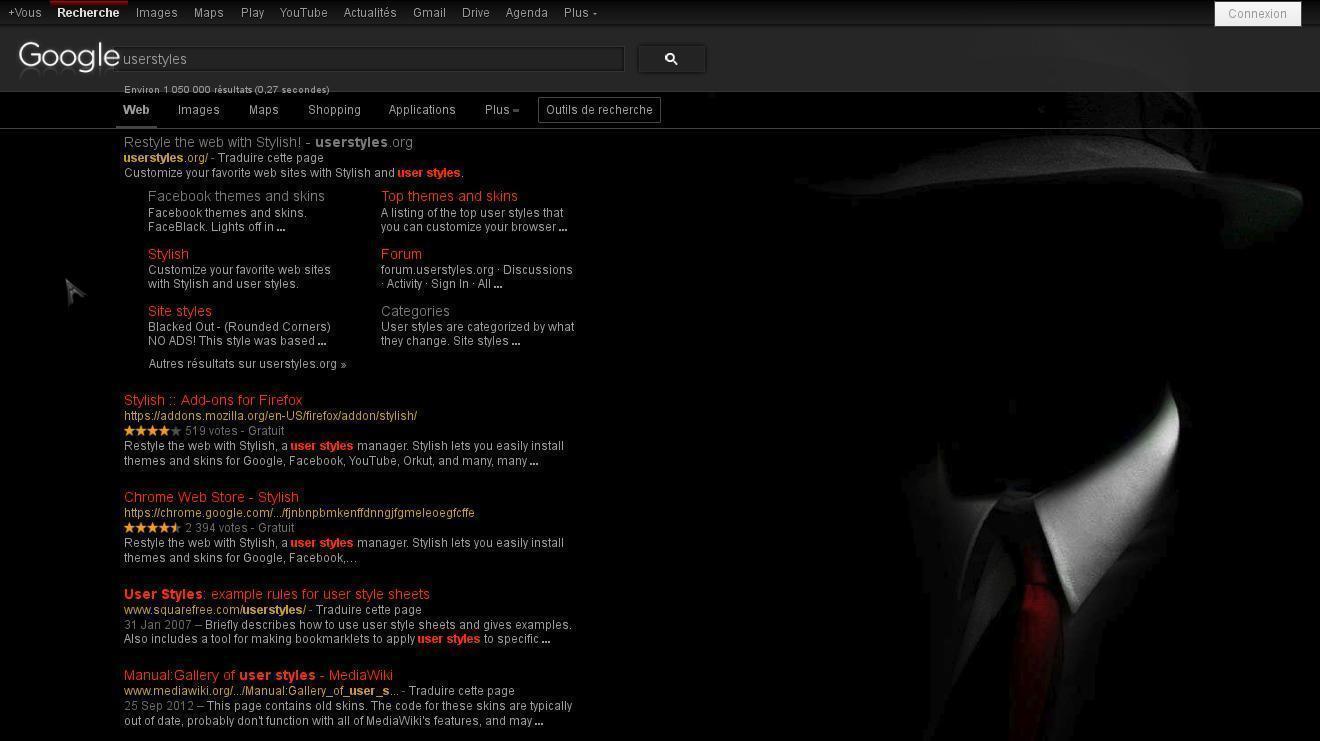Image resolution: width=1320 pixels, height=741 pixels.
Task: Click 'Traduire cette page' for squarefree result
Action: (x=368, y=610)
